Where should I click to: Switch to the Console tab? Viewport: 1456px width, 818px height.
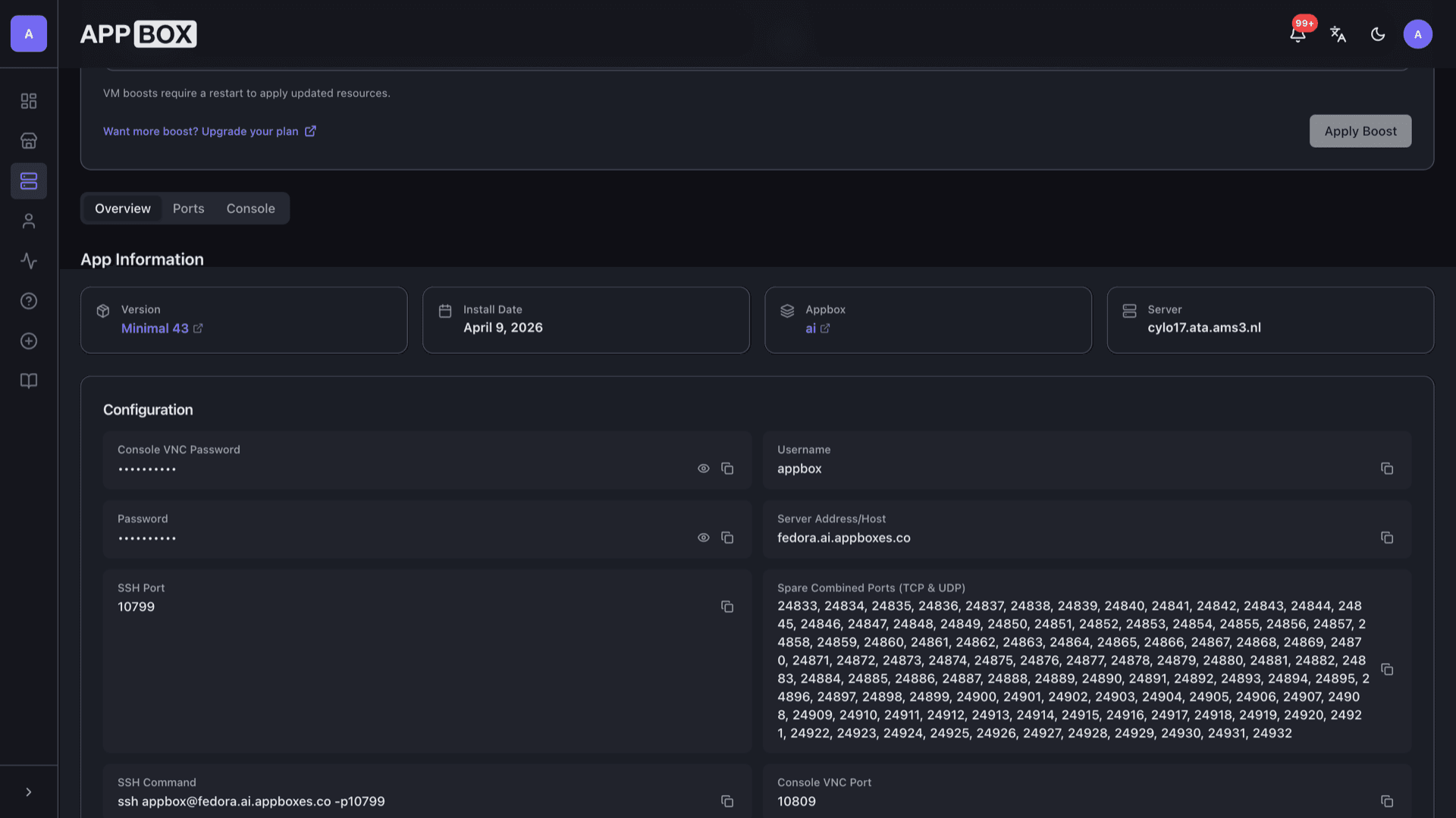(x=250, y=208)
